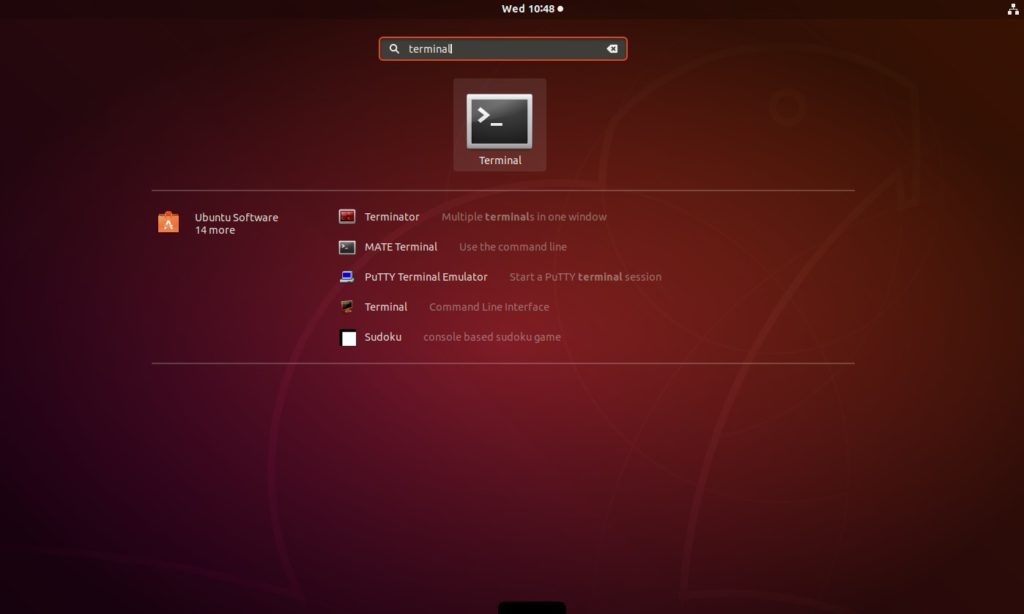Open the network status icon in the top bar
This screenshot has width=1024, height=614.
(x=1014, y=8)
